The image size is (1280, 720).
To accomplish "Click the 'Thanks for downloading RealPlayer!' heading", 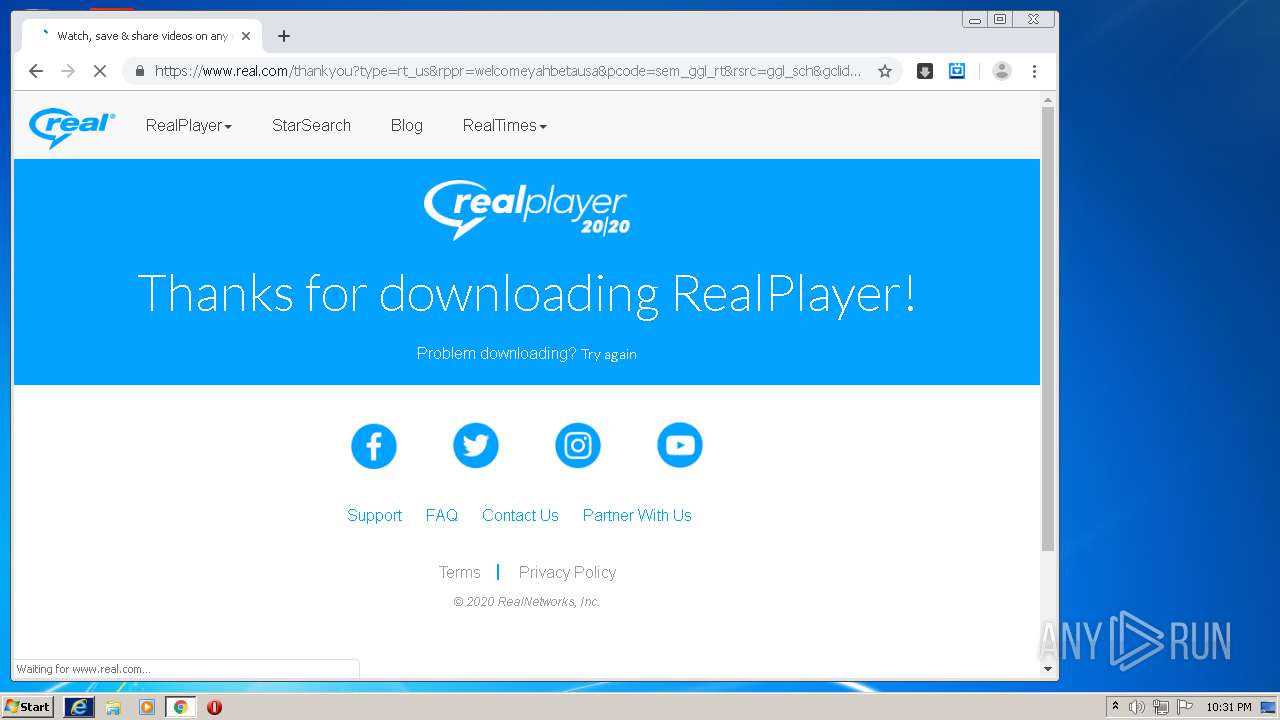I will tap(527, 294).
